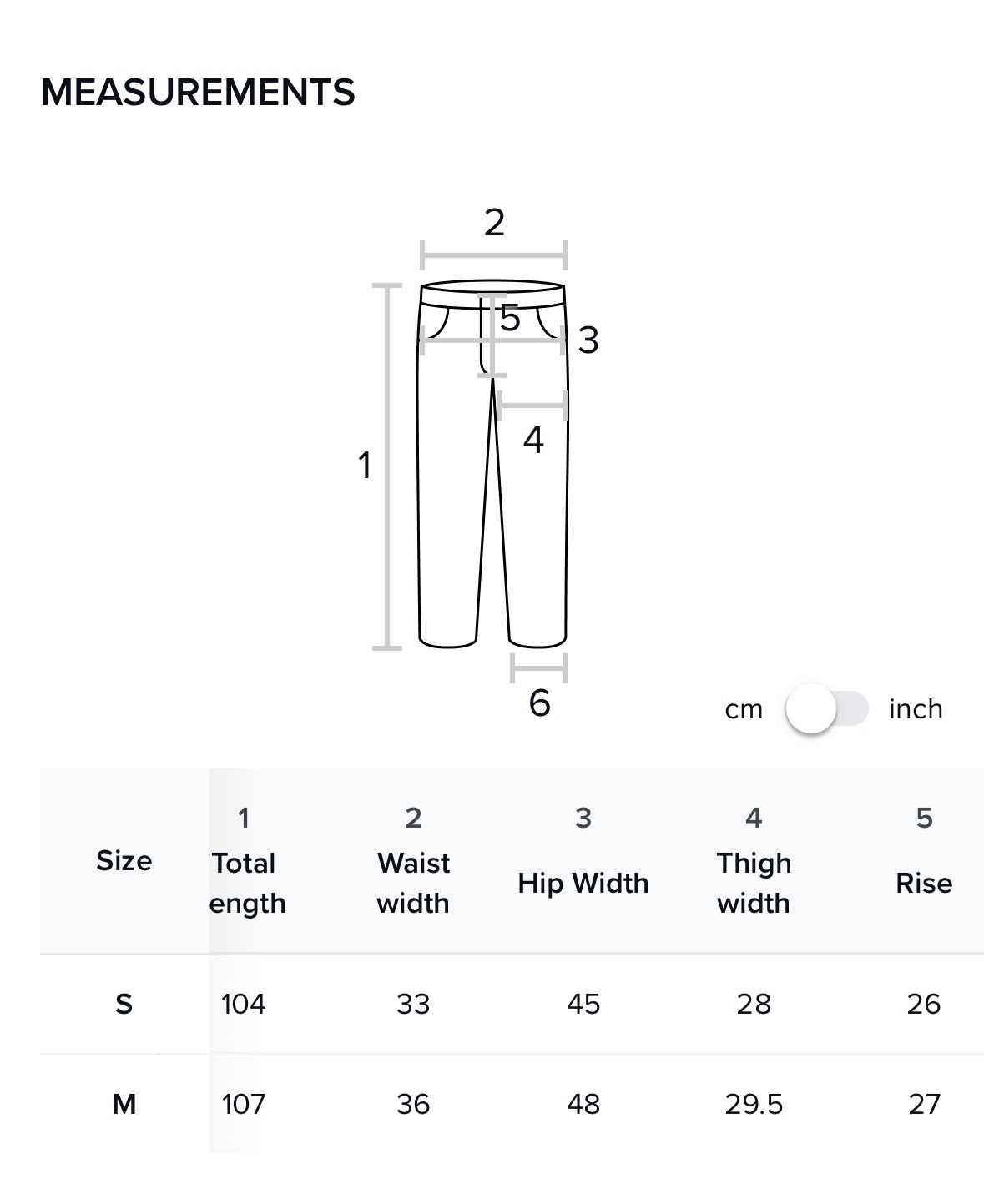Select the size S row label
This screenshot has height=1204, width=984.
point(124,1004)
